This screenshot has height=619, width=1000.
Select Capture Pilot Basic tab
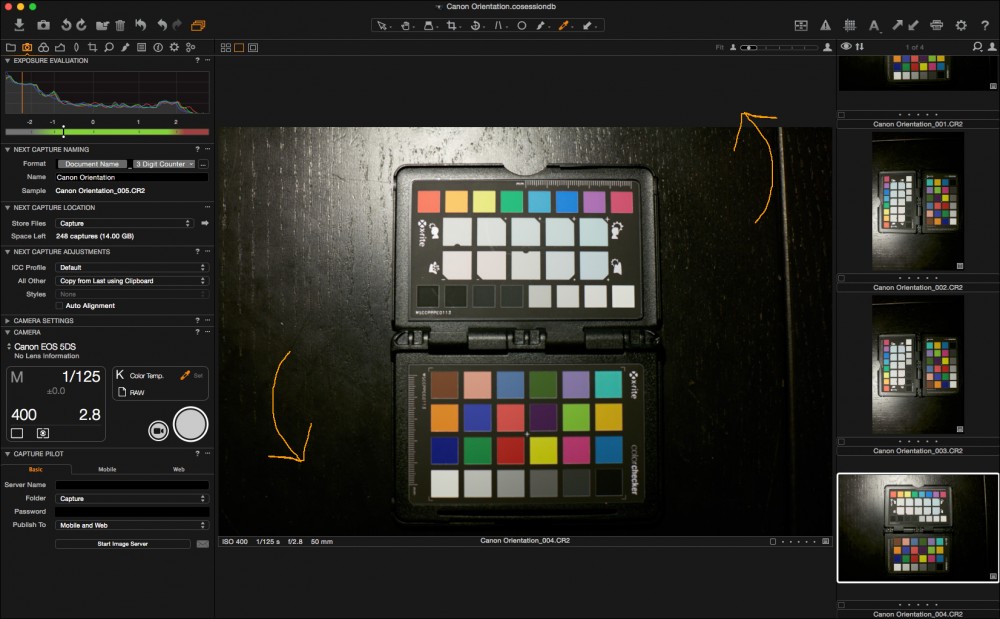[36, 469]
